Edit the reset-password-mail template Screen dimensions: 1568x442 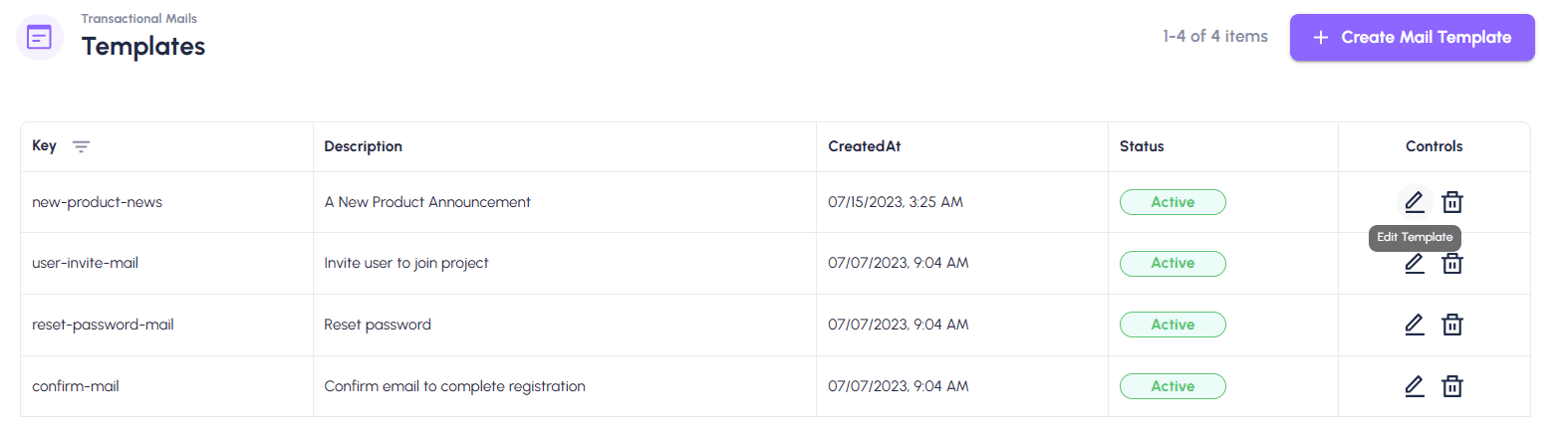(x=1414, y=325)
